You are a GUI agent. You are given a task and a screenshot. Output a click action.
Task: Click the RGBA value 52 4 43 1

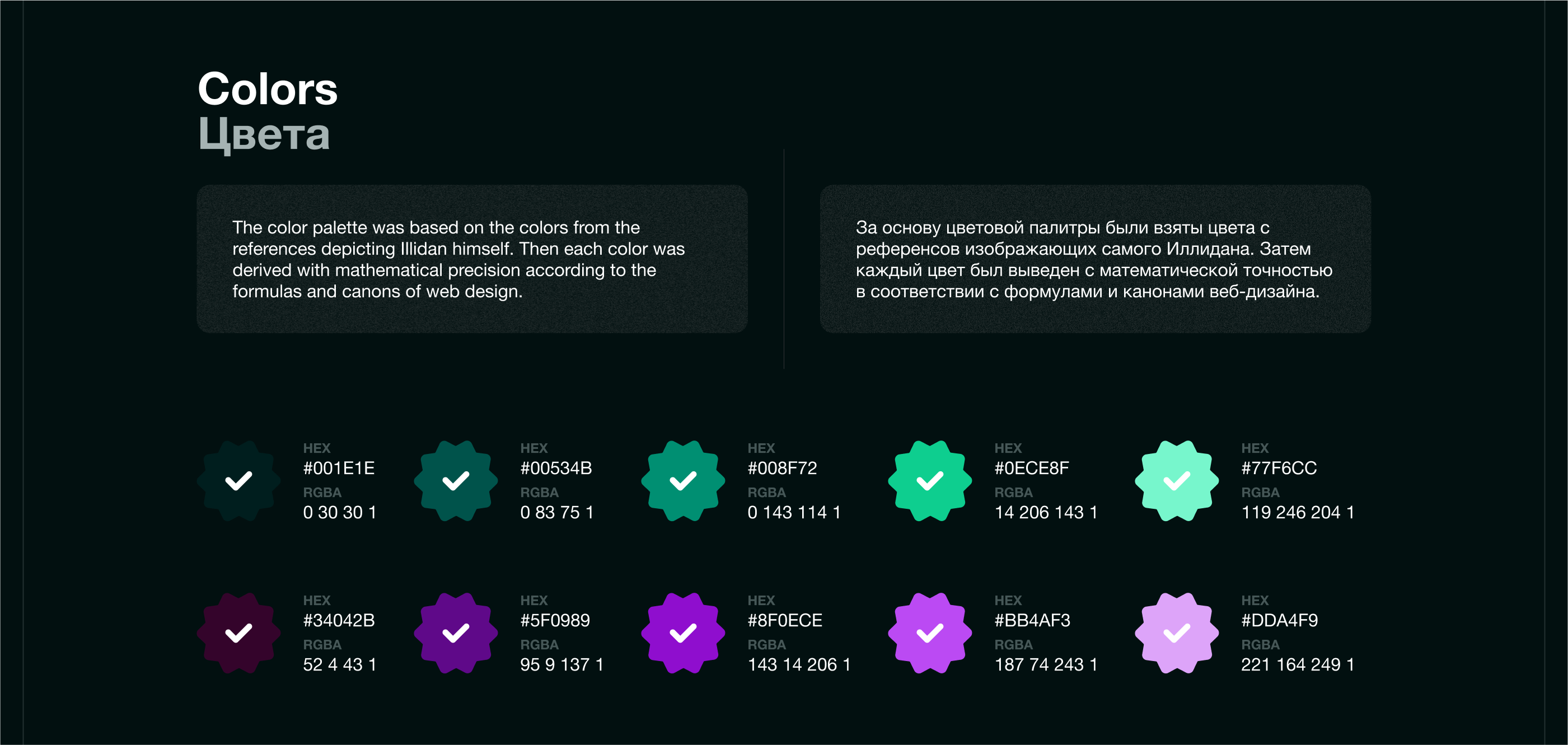[x=340, y=664]
